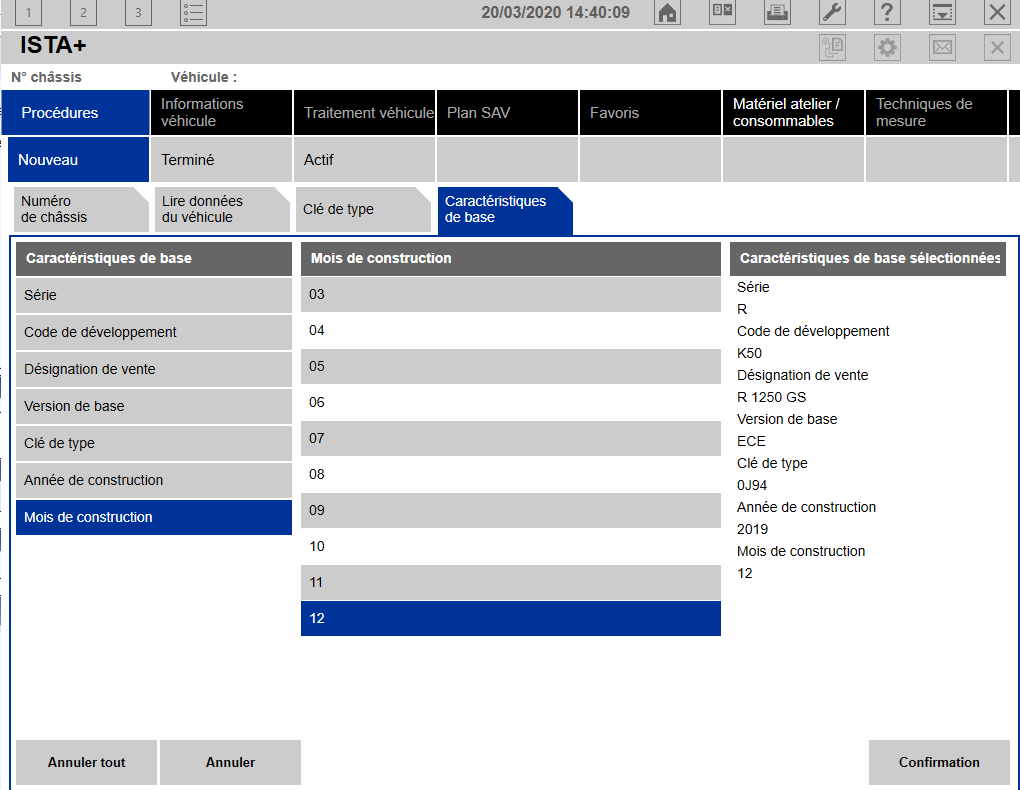Click the split-window compare icon in the top bar
This screenshot has height=790, width=1020.
pyautogui.click(x=722, y=13)
